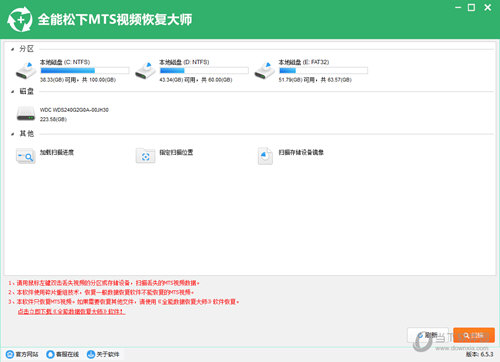Viewport: 500px width, 362px height.
Task: Maximize the application window
Action: click(471, 7)
